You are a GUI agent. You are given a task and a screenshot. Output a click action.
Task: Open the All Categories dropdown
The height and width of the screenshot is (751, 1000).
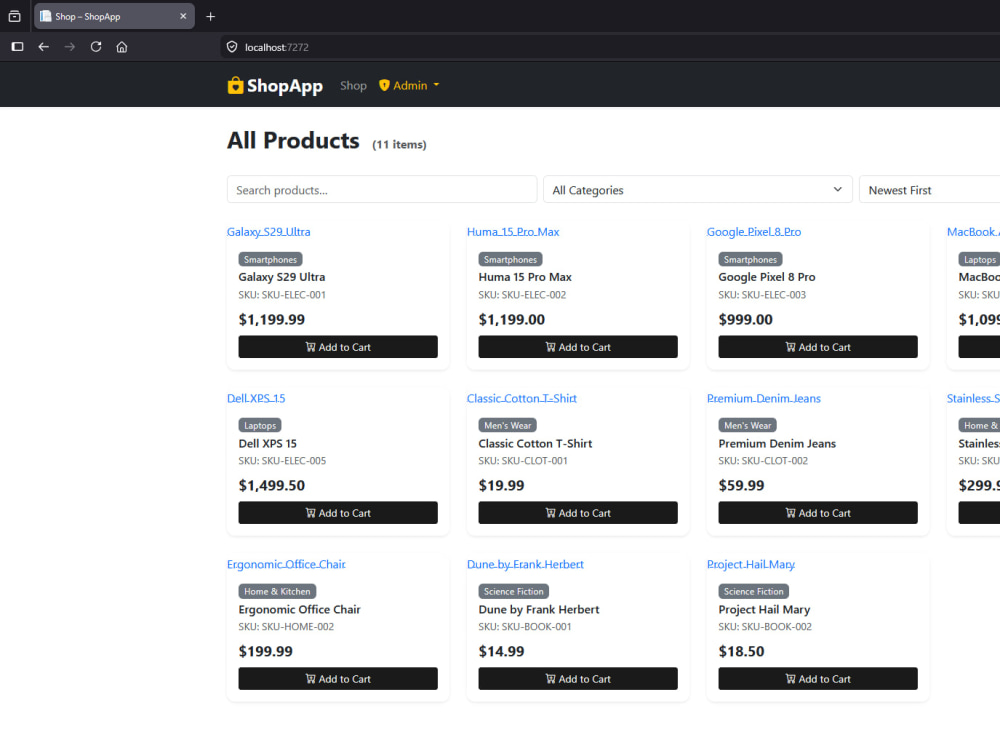coord(698,190)
